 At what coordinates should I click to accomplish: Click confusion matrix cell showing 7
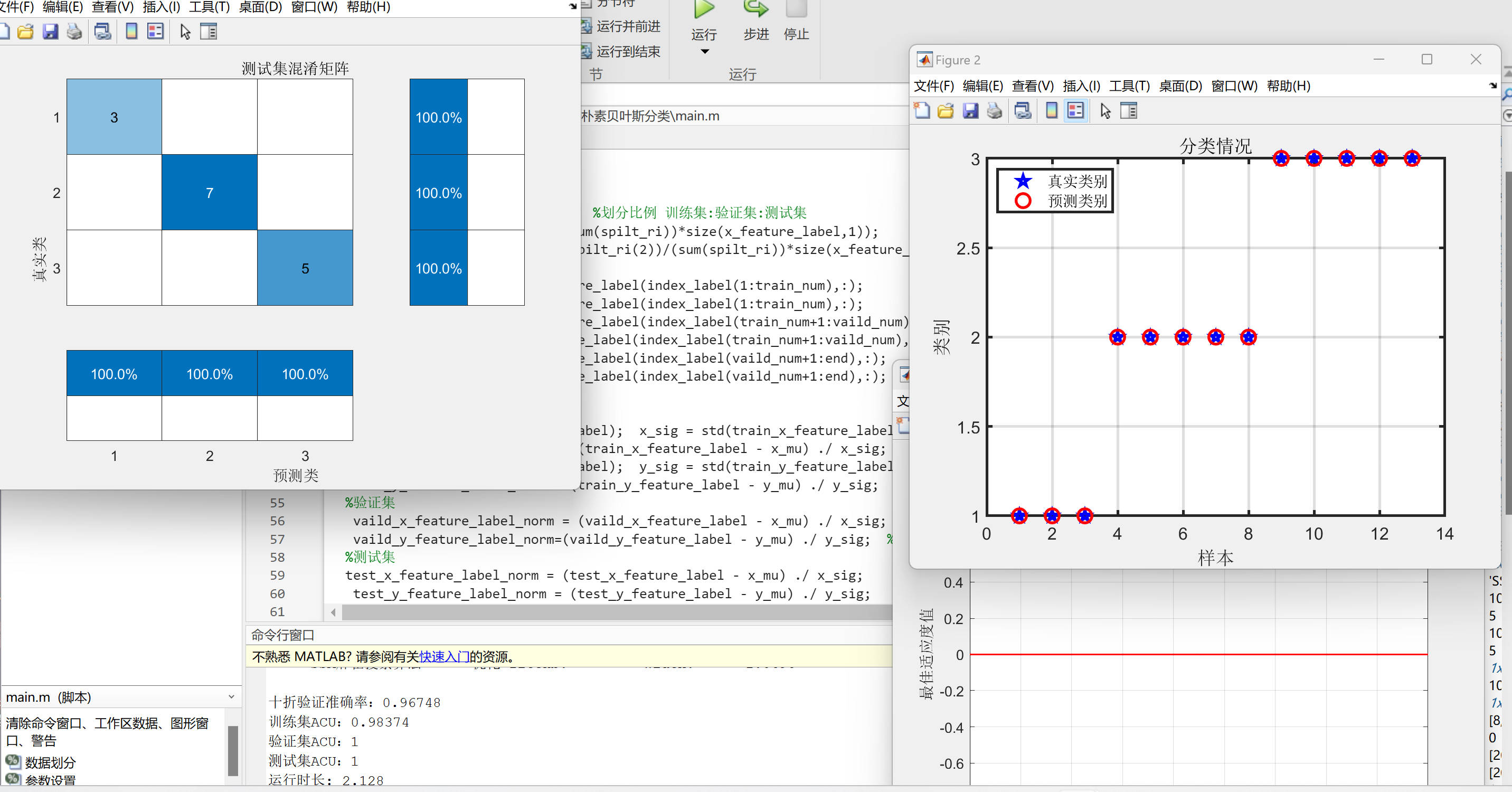(x=210, y=193)
